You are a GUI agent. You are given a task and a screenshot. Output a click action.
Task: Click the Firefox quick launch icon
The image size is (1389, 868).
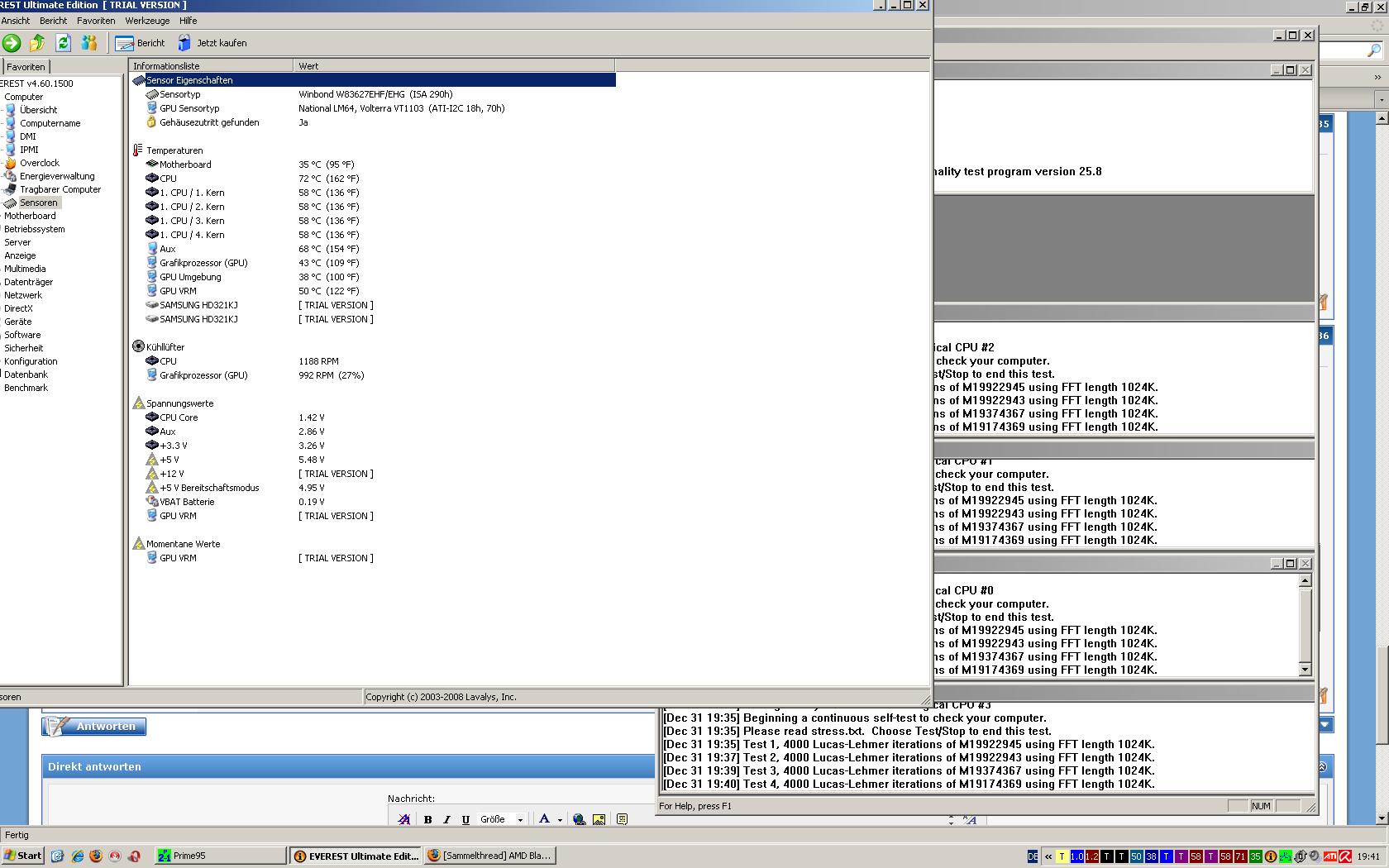(x=96, y=856)
